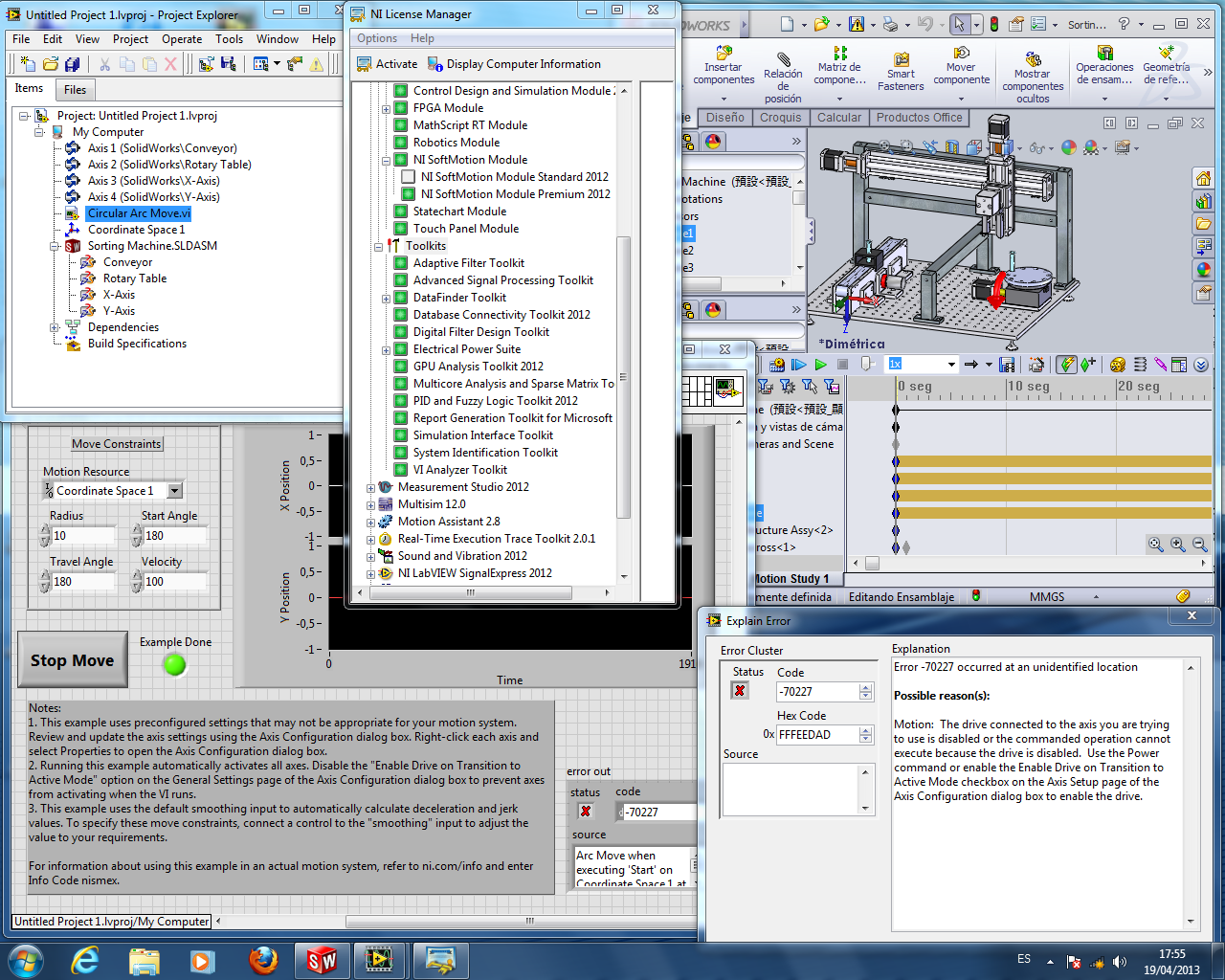Image resolution: width=1225 pixels, height=980 pixels.
Task: Click License Manager vertical scrollbar thumb
Action: [x=624, y=377]
